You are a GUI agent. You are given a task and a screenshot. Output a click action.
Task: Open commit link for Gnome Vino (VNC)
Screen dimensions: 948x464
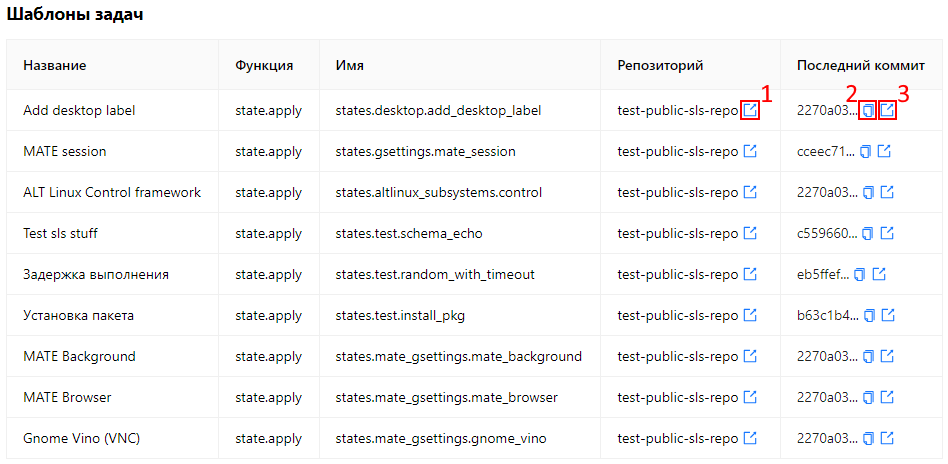887,438
